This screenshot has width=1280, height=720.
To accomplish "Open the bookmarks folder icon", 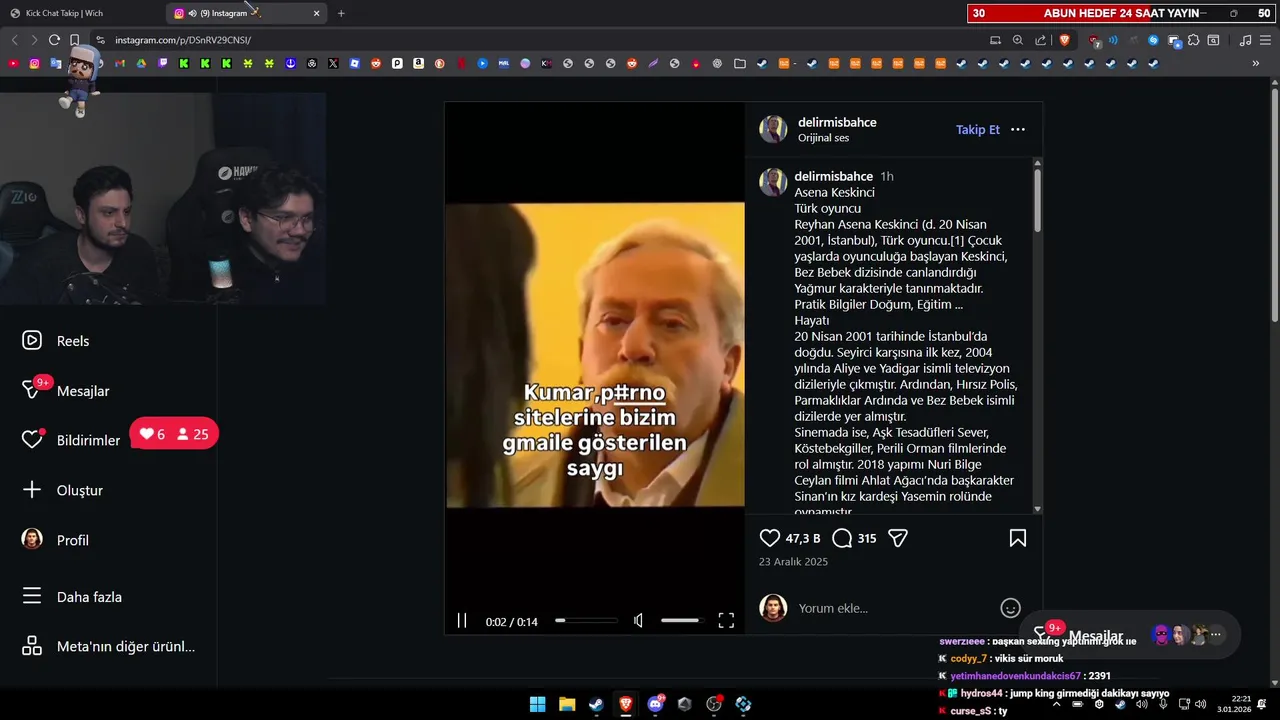I will [x=739, y=63].
